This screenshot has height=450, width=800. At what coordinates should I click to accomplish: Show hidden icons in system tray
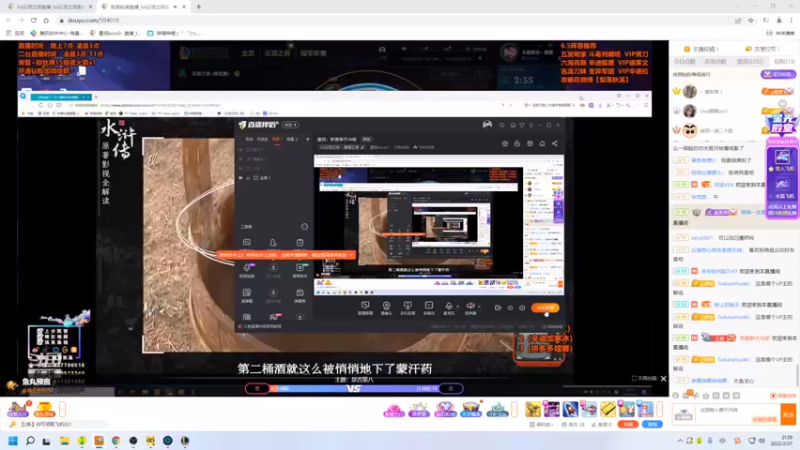point(680,440)
